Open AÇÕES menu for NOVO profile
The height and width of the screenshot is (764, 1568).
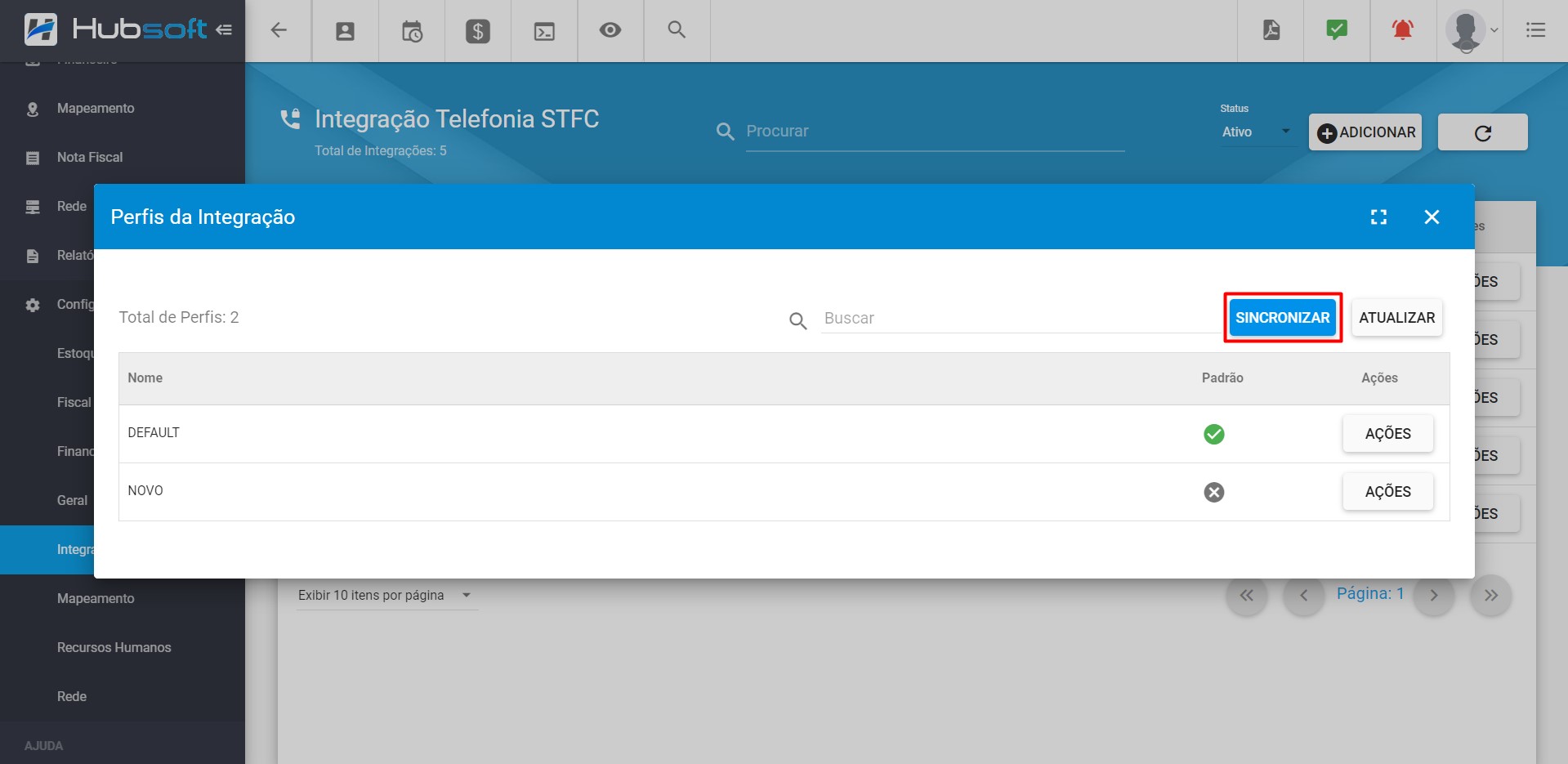pyautogui.click(x=1387, y=492)
